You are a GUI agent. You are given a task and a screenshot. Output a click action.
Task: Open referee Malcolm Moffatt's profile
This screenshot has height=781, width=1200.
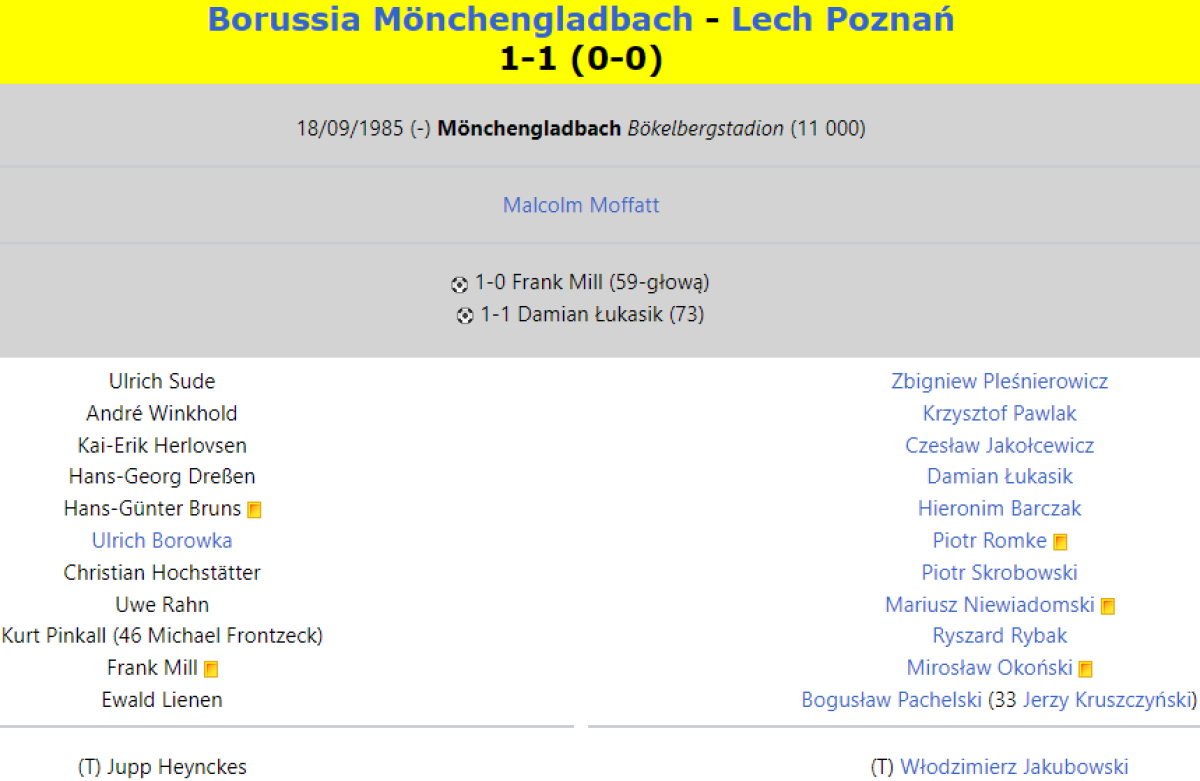pos(581,205)
